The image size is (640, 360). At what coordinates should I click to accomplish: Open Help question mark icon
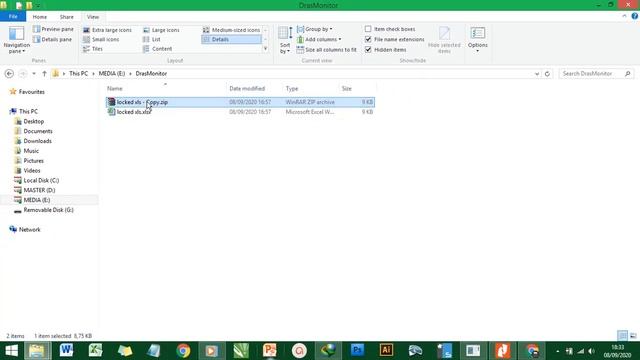coord(635,16)
